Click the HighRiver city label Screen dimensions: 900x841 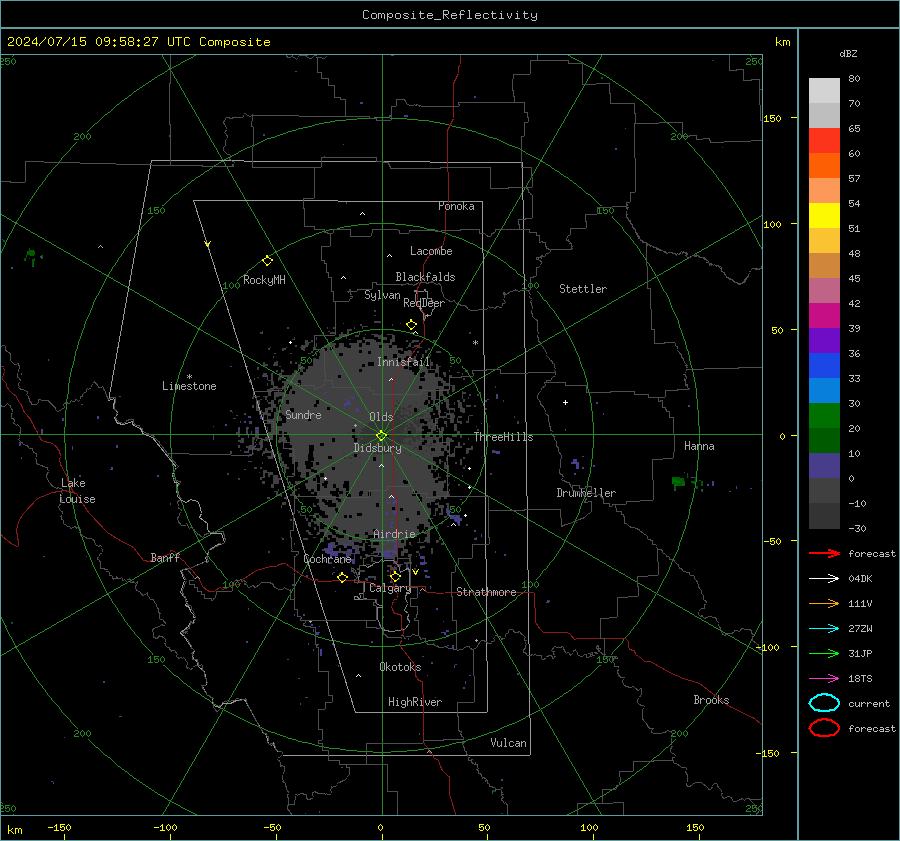pos(414,702)
